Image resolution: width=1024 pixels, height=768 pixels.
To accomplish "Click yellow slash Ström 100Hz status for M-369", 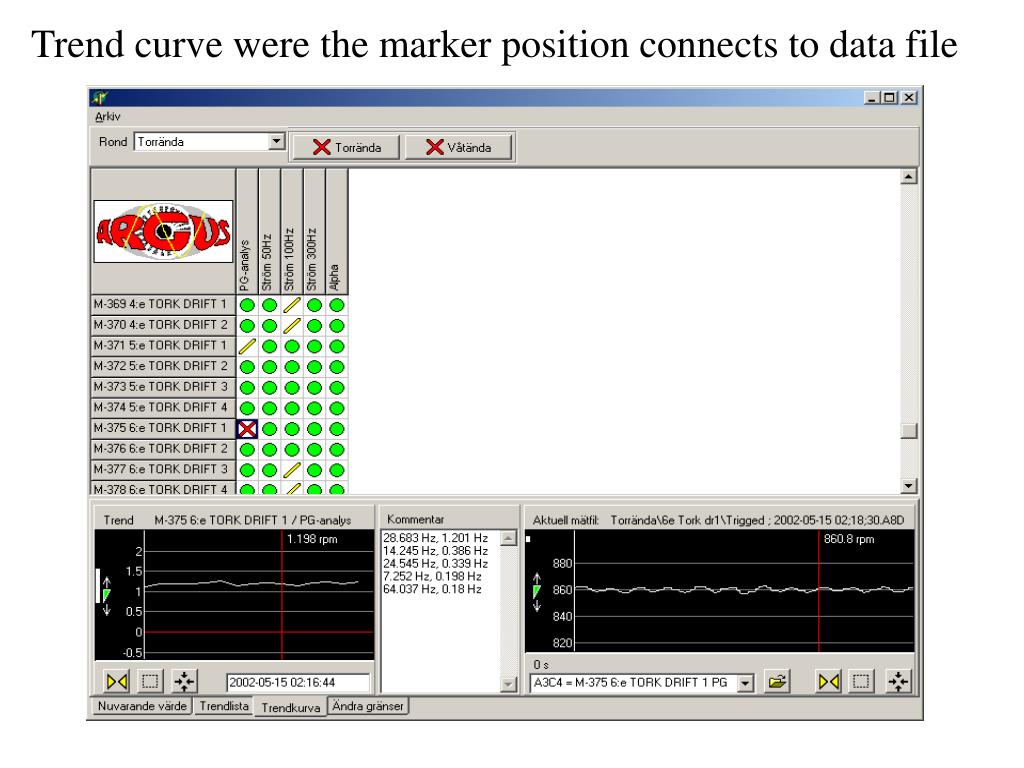I will pos(292,305).
